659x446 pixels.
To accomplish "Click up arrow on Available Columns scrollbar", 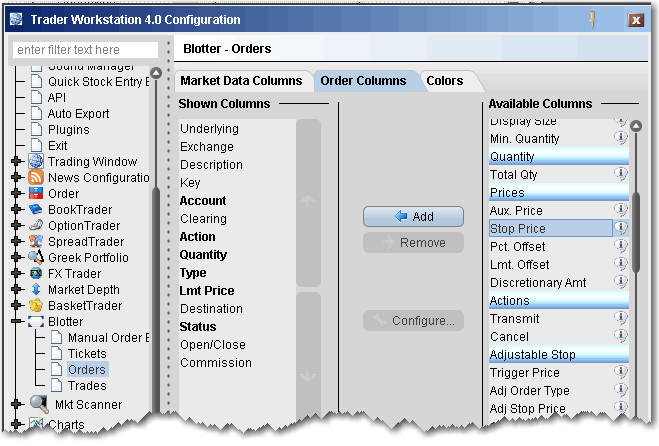I will pos(636,125).
